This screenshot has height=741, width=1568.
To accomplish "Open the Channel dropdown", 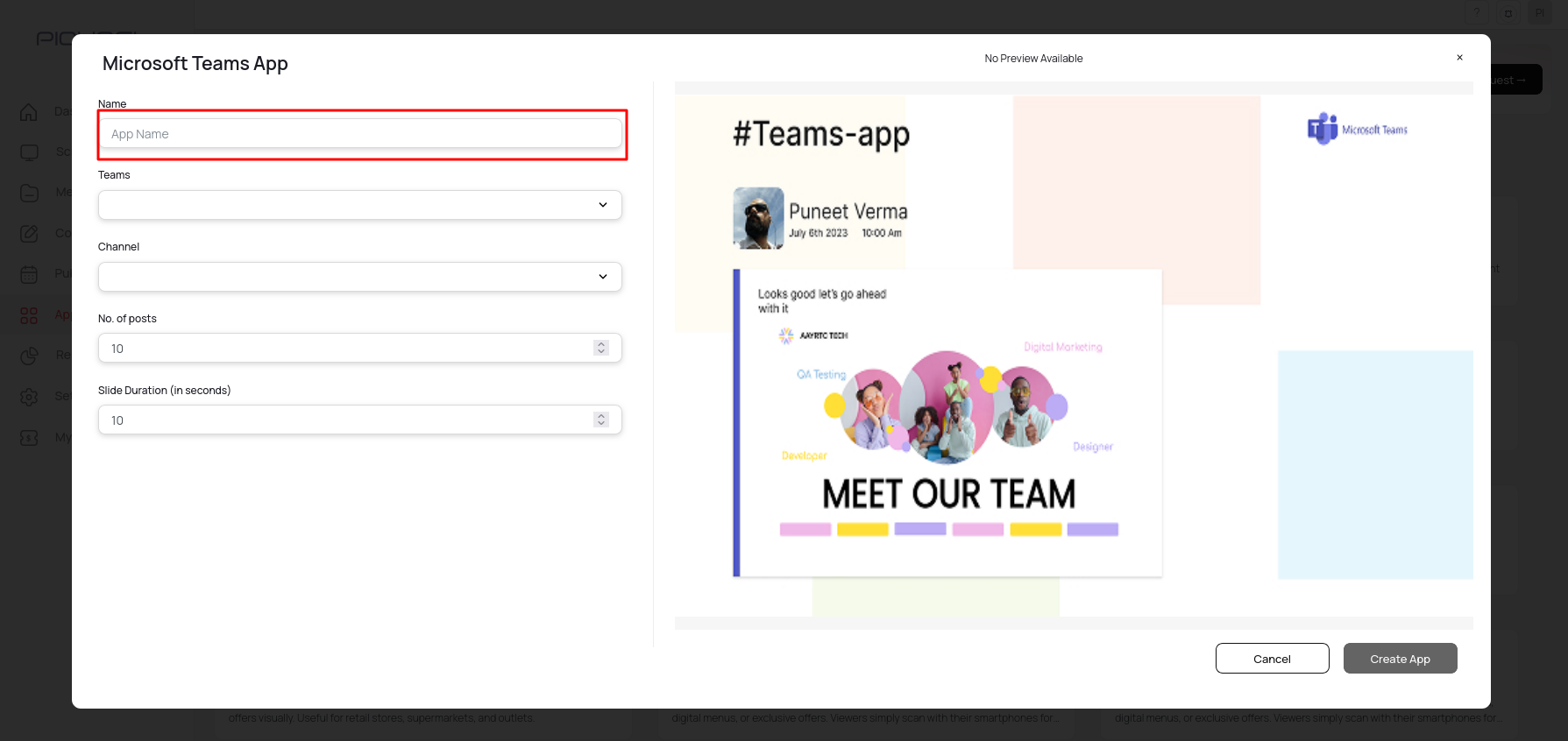I will click(360, 277).
